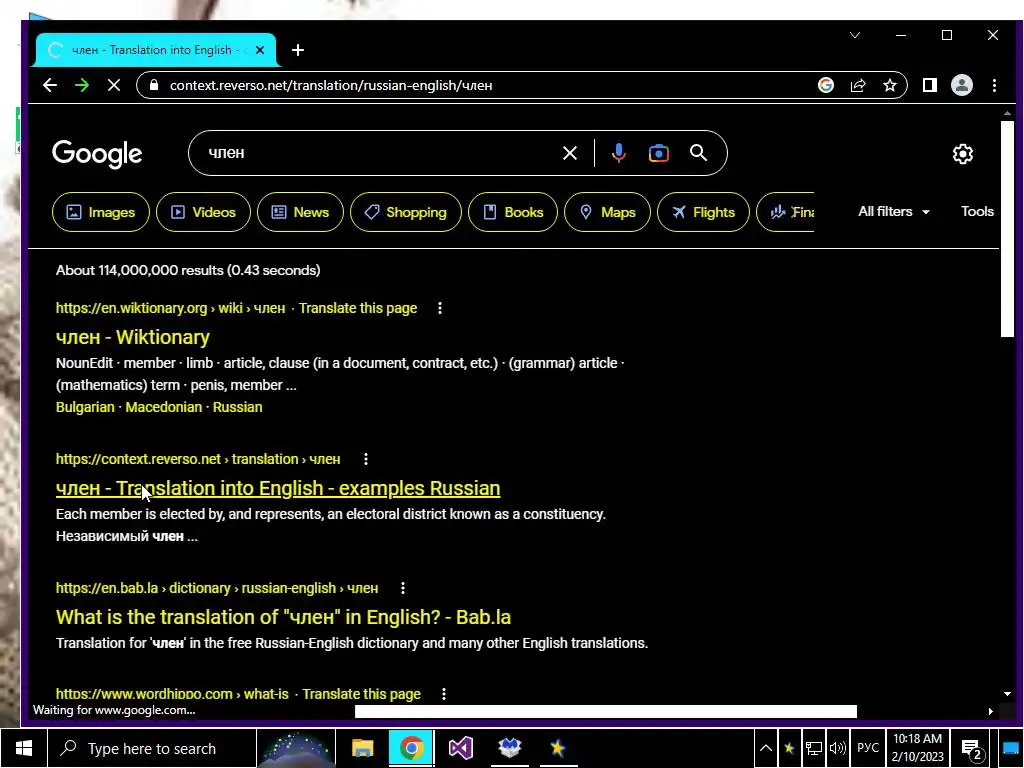Filter results by Maps
Viewport: 1024px width, 768px height.
coord(607,212)
